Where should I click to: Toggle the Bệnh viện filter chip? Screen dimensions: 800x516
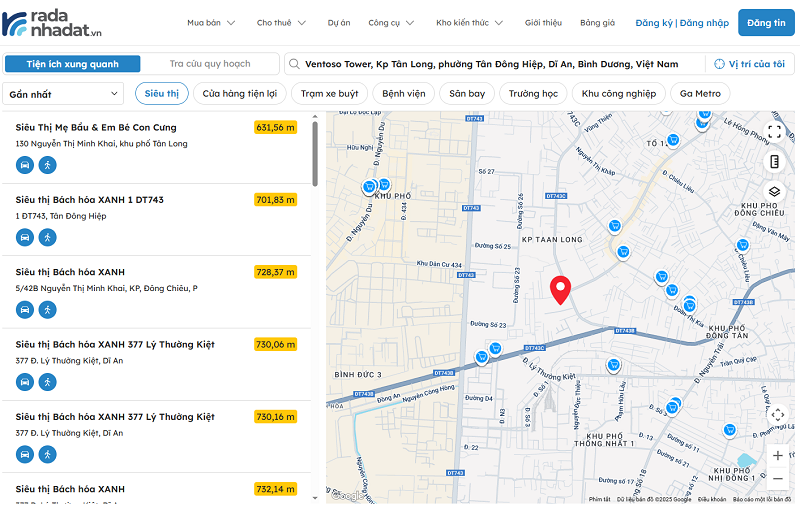pos(403,94)
